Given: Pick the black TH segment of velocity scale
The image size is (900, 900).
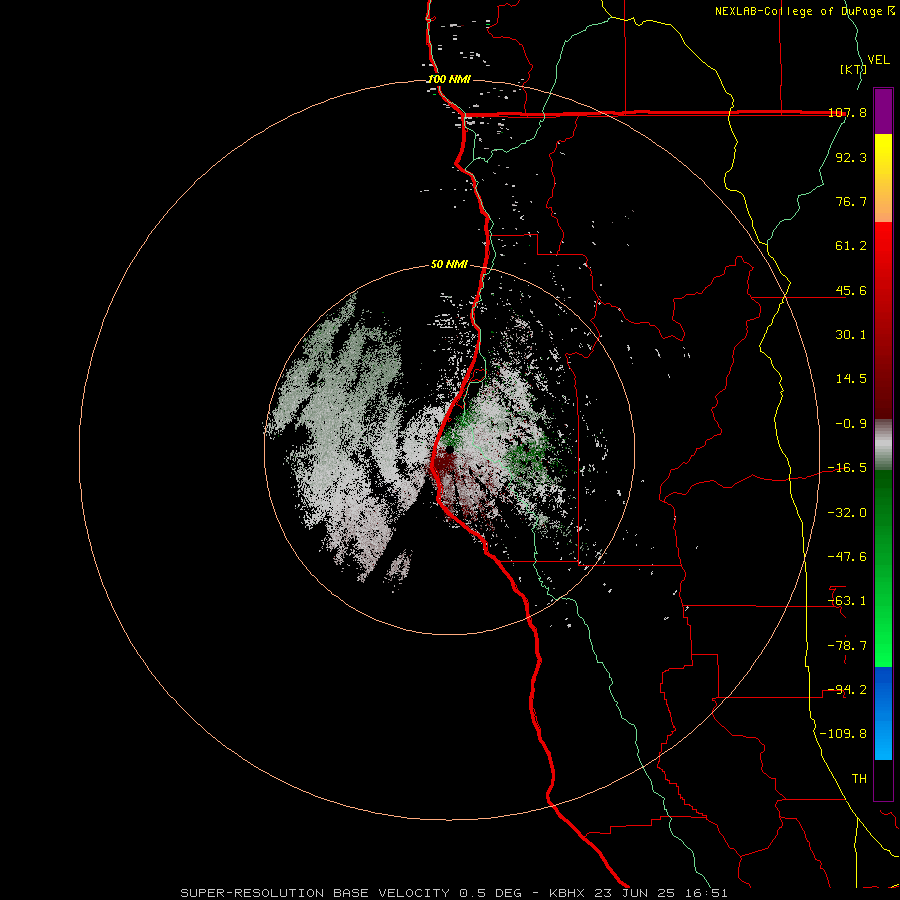Looking at the screenshot, I should pos(883,780).
